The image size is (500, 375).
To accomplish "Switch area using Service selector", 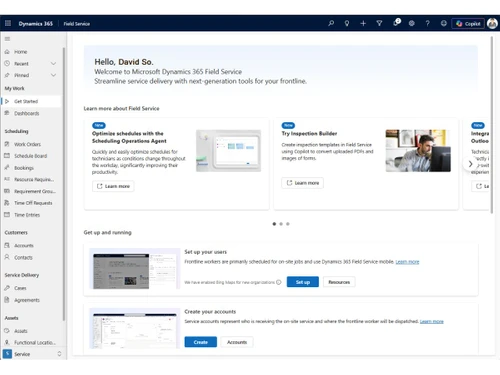I will click(32, 354).
